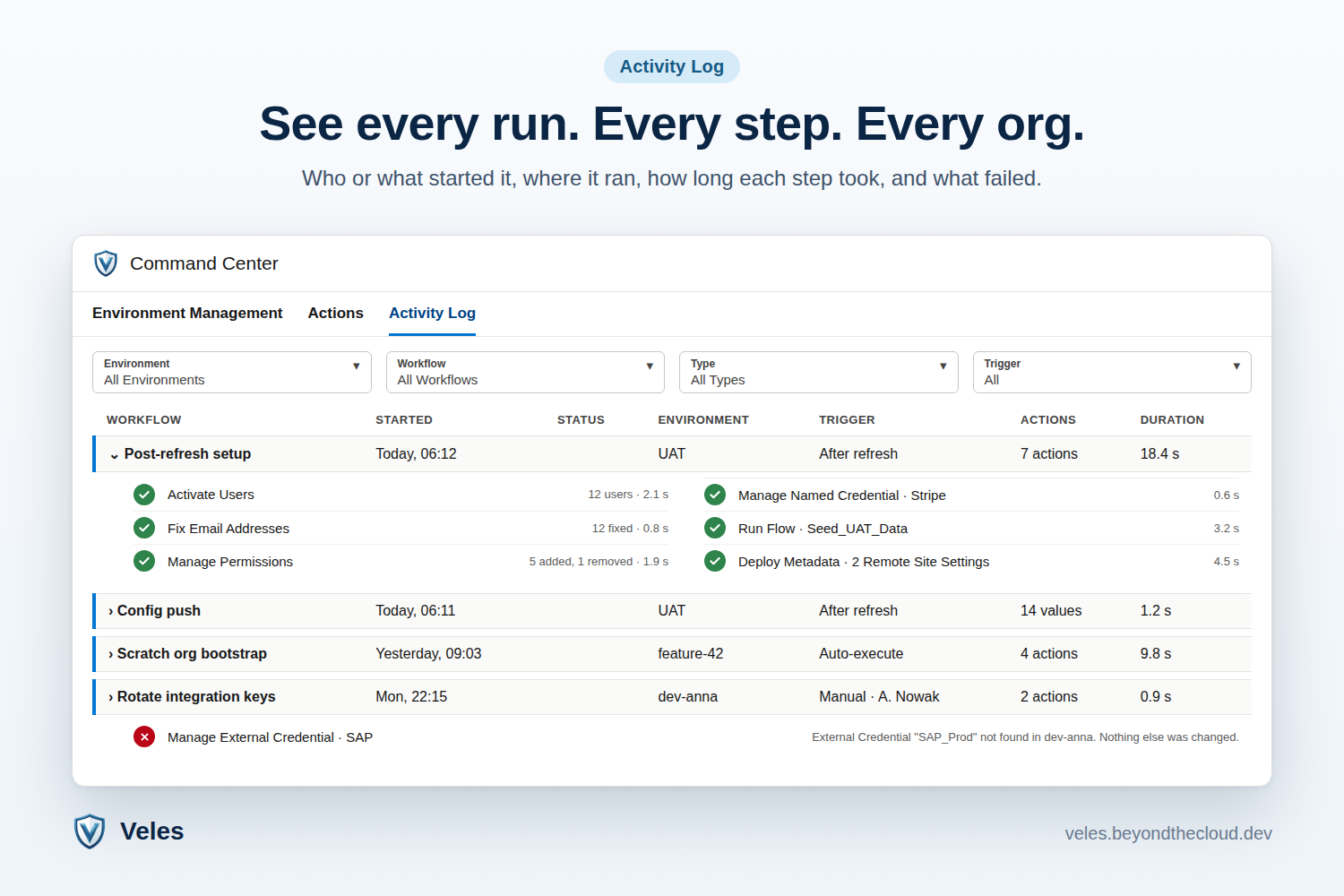Click the Trigger column header
The image size is (1344, 896).
click(x=847, y=420)
